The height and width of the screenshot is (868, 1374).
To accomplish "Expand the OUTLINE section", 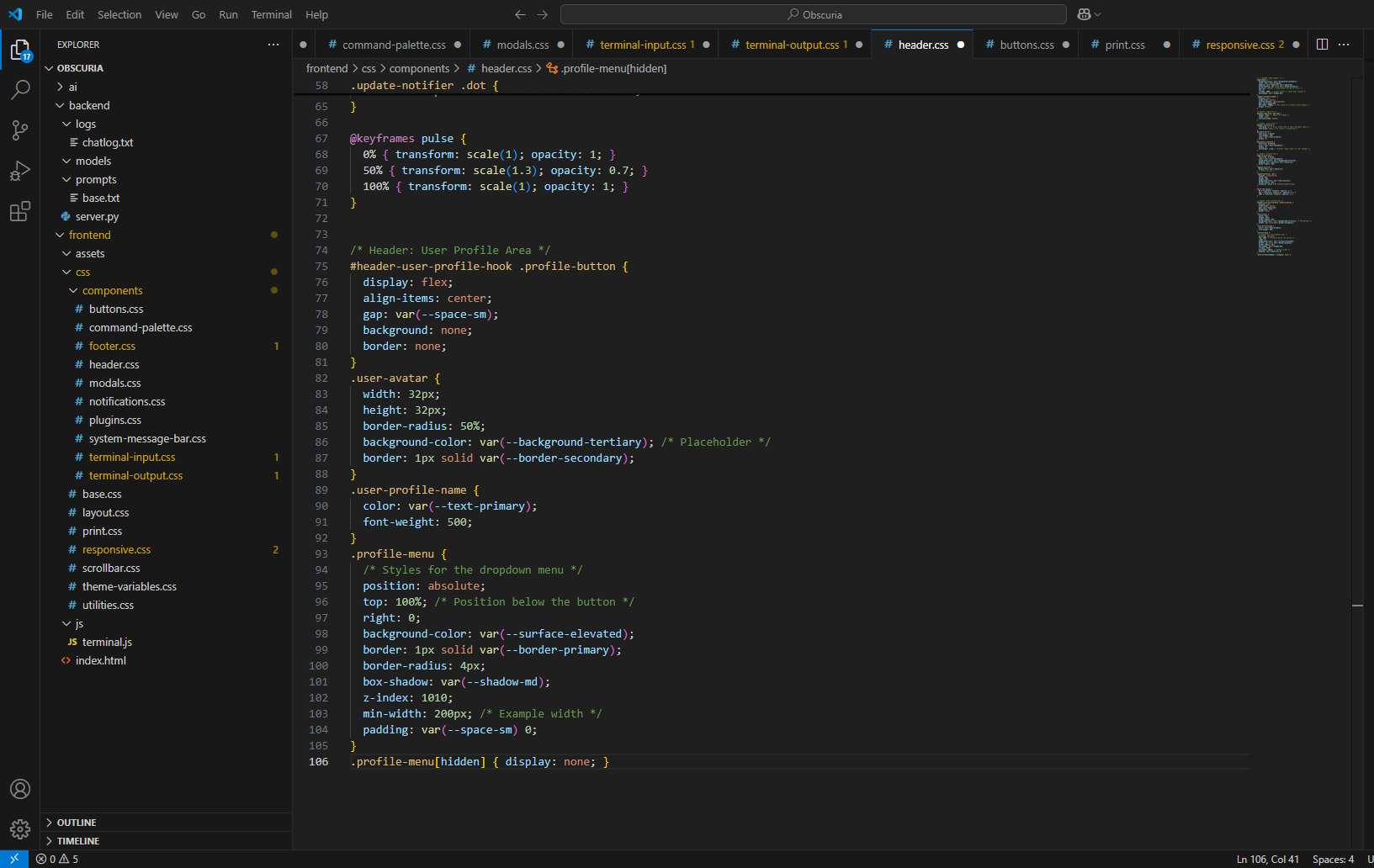I will click(166, 823).
